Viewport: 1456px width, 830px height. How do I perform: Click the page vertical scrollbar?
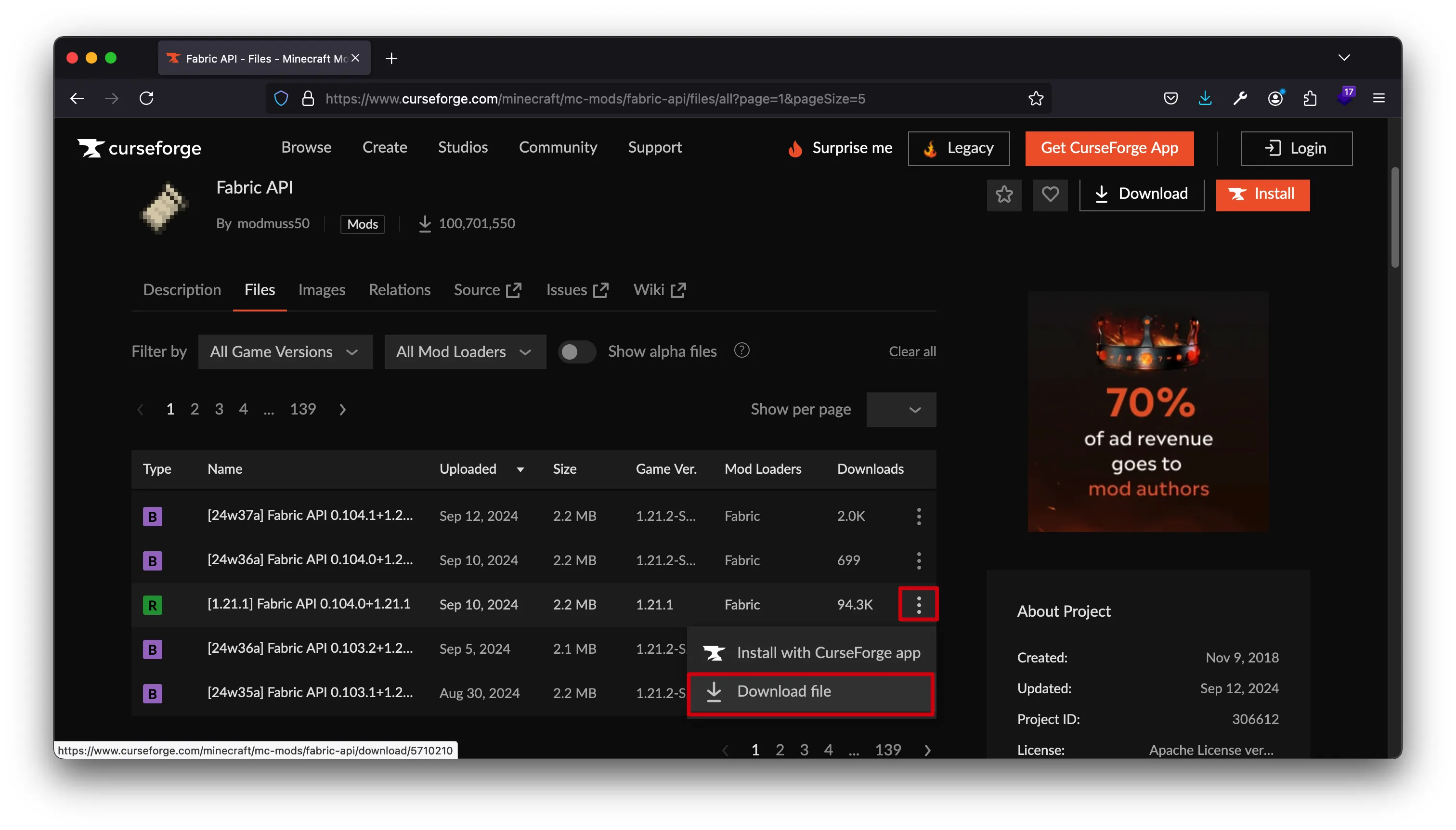point(1394,217)
